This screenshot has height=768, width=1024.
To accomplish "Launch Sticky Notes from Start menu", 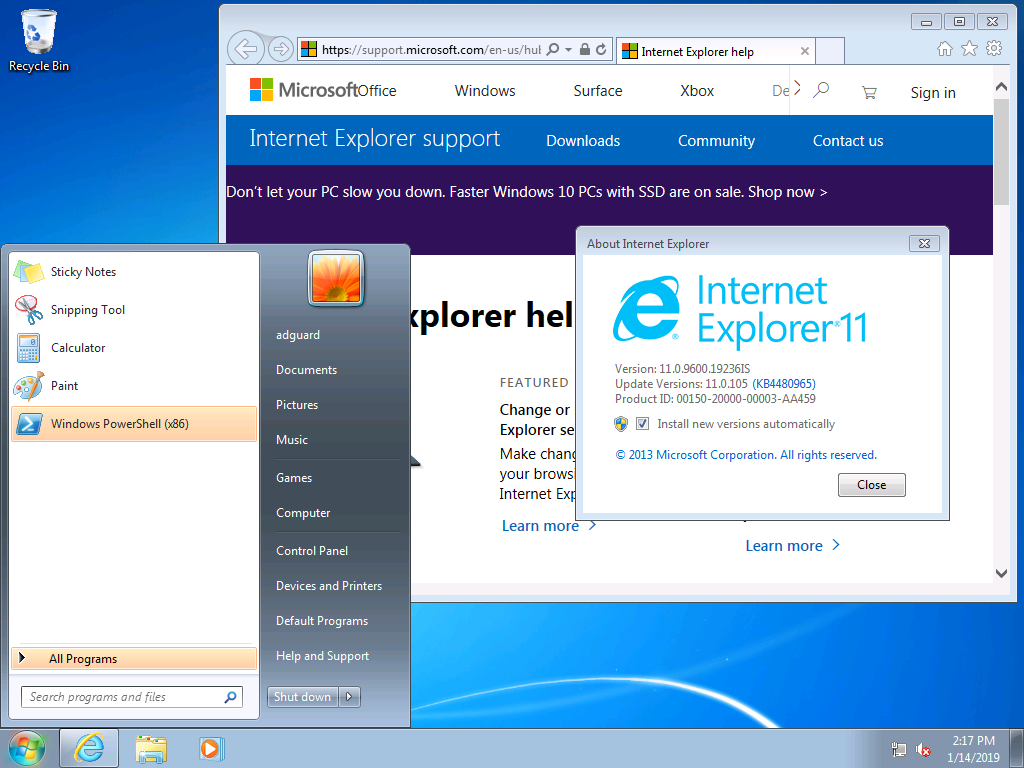I will click(134, 272).
